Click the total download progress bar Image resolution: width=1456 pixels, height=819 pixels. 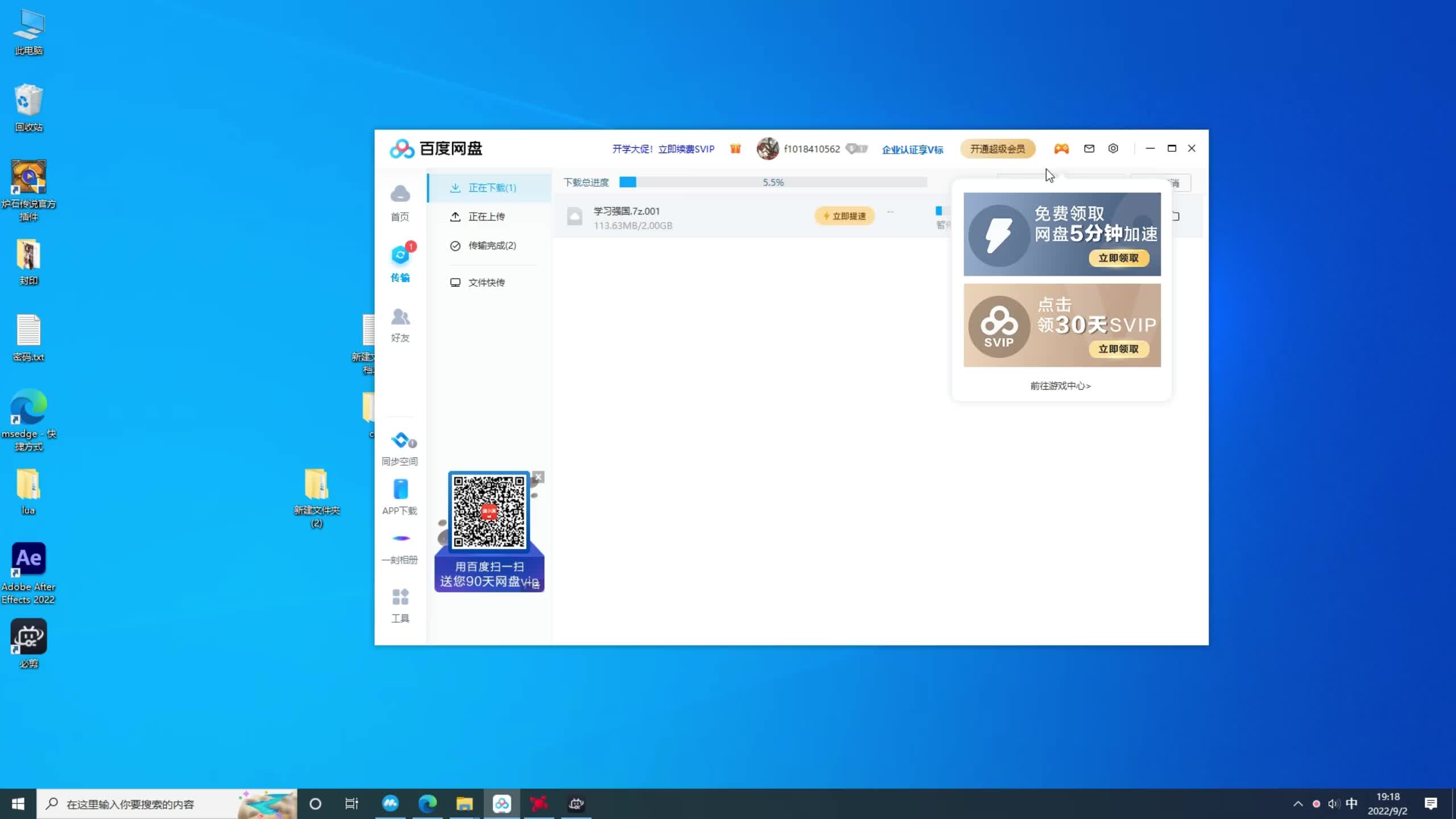773,182
